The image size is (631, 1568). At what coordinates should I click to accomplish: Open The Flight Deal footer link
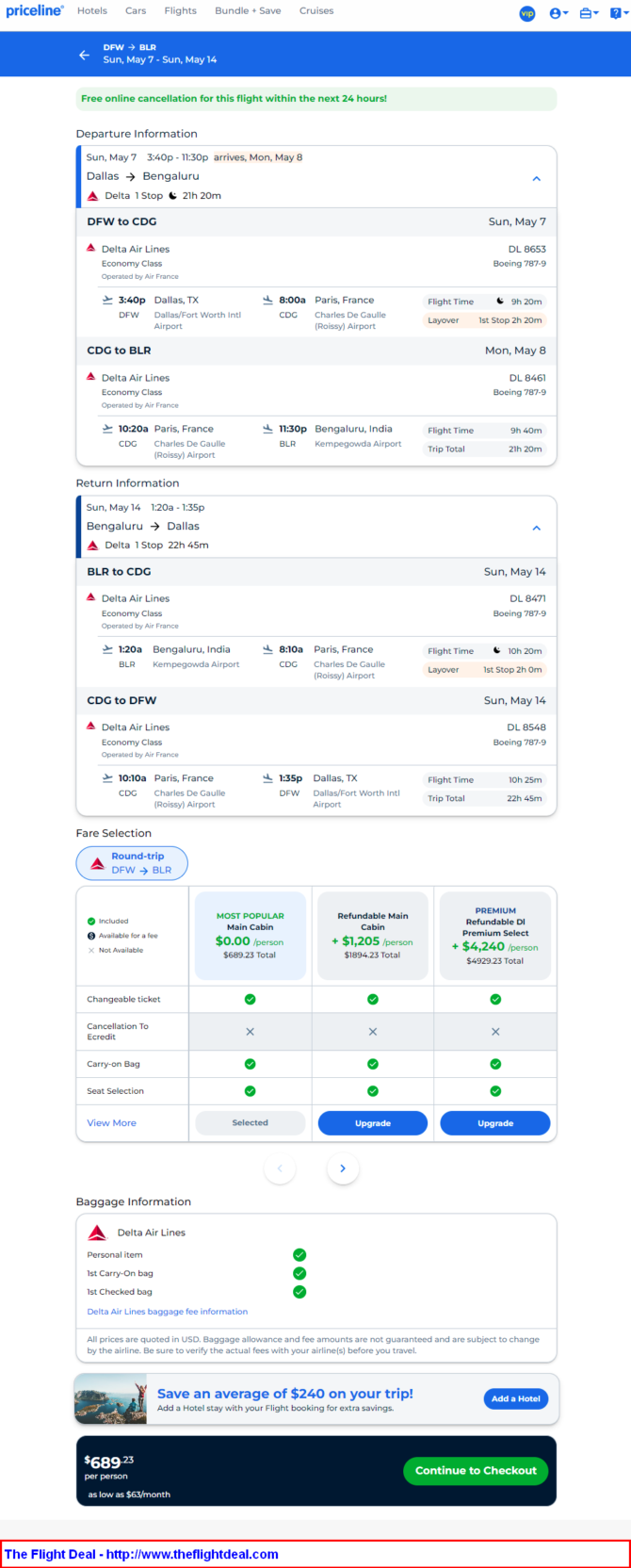point(141,1554)
